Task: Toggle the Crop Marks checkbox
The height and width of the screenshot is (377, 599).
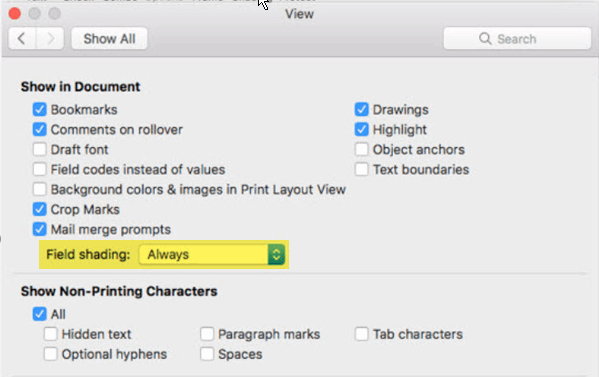Action: coord(39,209)
